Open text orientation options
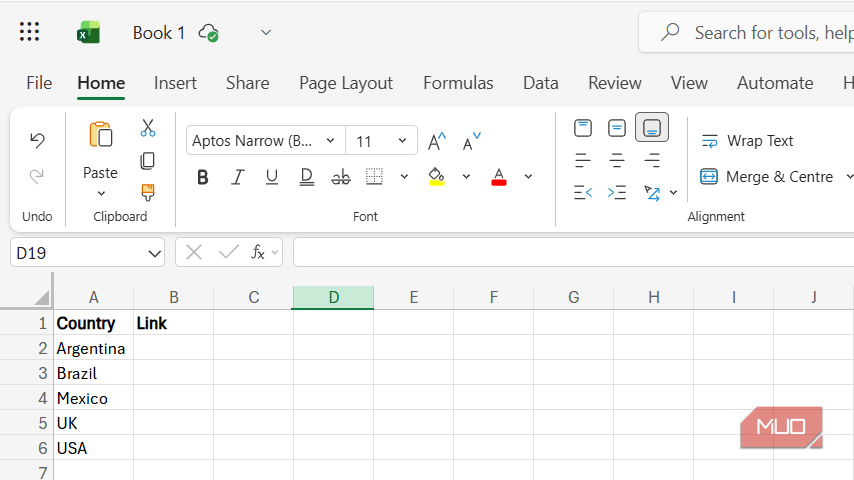This screenshot has height=480, width=854. [652, 192]
